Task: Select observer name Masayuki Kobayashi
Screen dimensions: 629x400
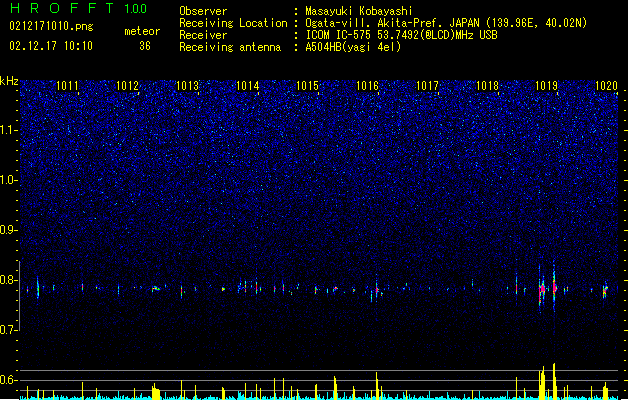Action: tap(359, 11)
